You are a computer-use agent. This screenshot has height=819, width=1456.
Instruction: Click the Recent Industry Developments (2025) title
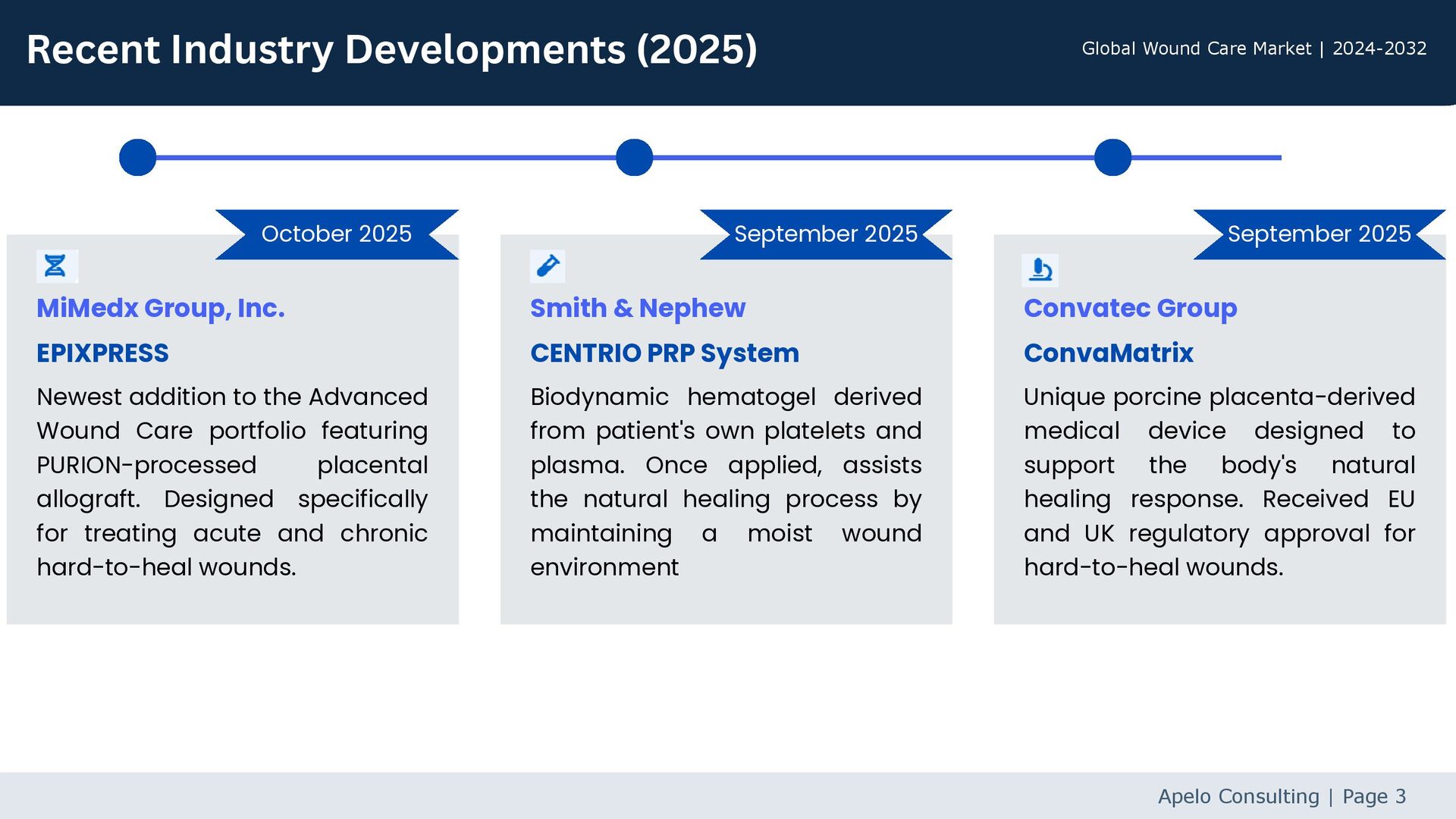tap(391, 50)
